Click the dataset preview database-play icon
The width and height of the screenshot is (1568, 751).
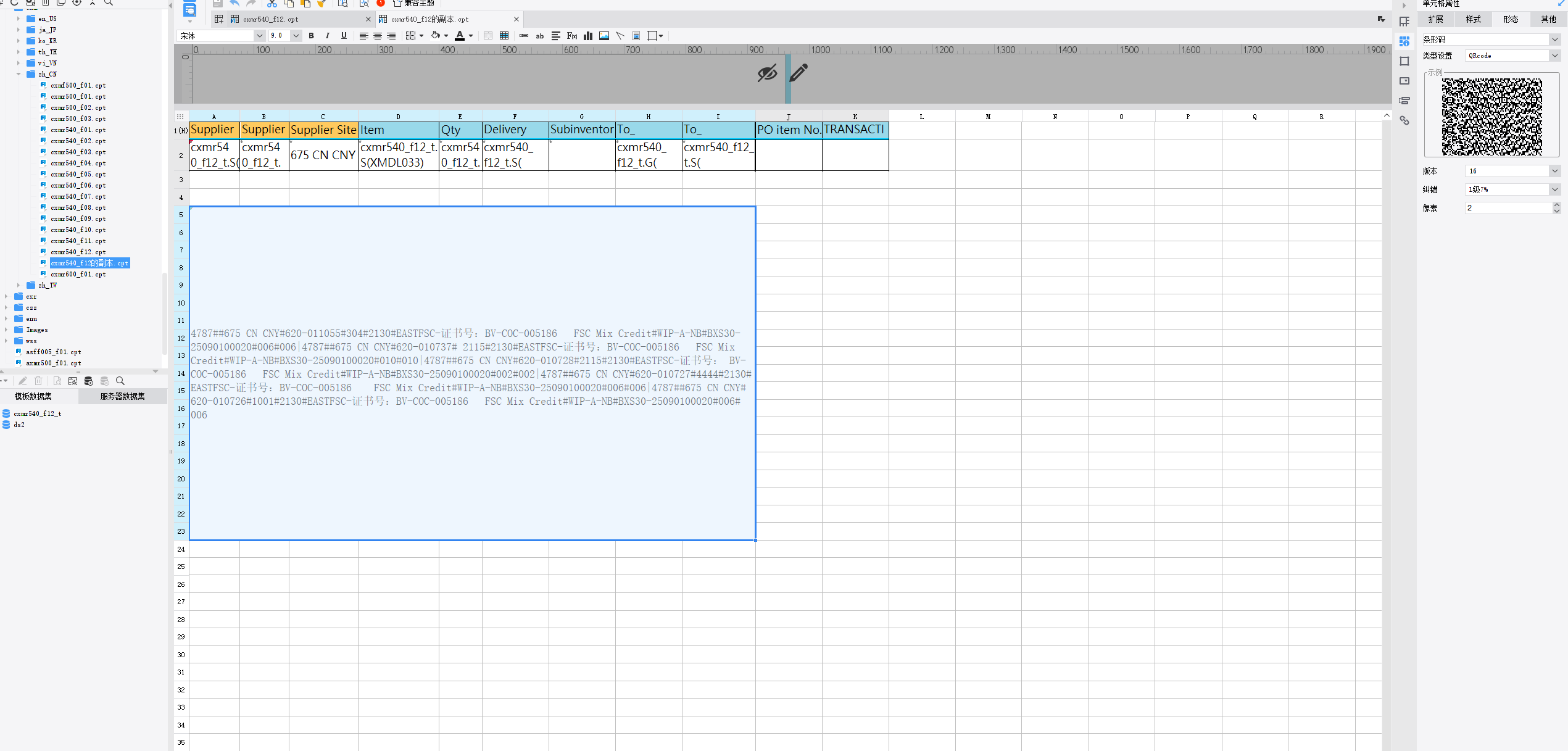pyautogui.click(x=88, y=381)
